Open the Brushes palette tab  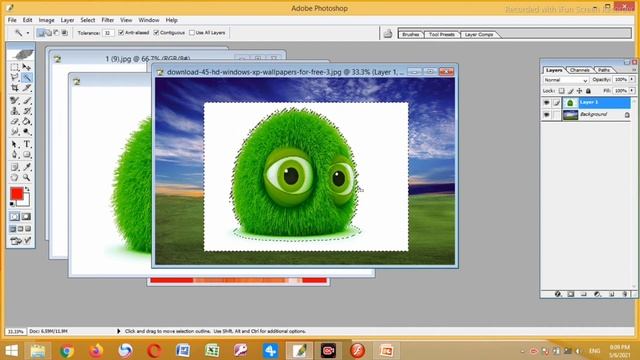(x=411, y=34)
